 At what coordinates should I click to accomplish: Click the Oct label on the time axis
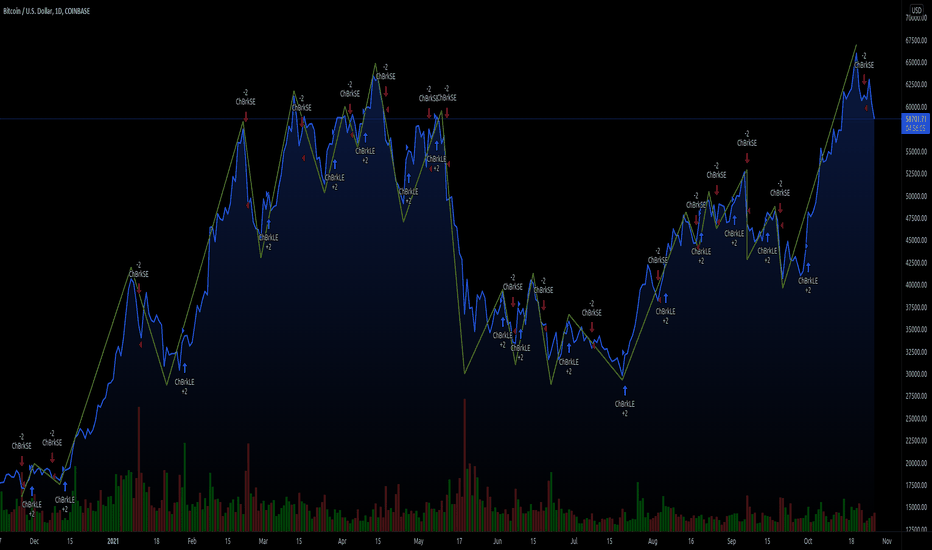tap(808, 541)
